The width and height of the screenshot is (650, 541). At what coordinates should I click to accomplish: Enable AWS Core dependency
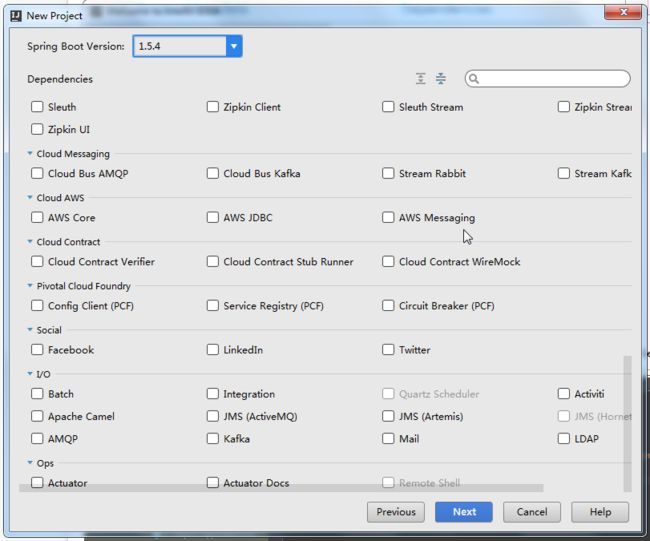[37, 217]
